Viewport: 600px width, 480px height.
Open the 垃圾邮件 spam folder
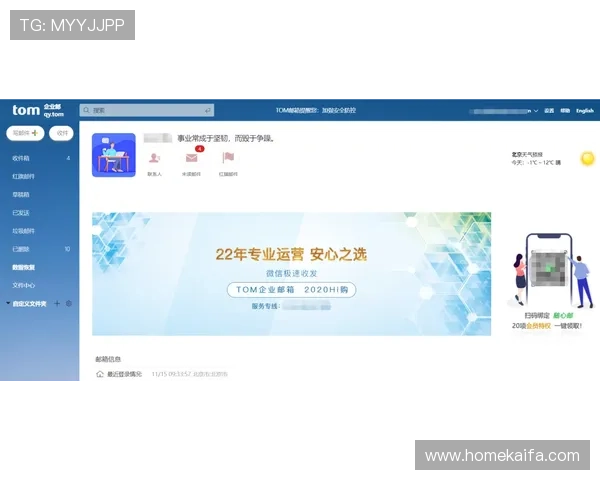[23, 231]
